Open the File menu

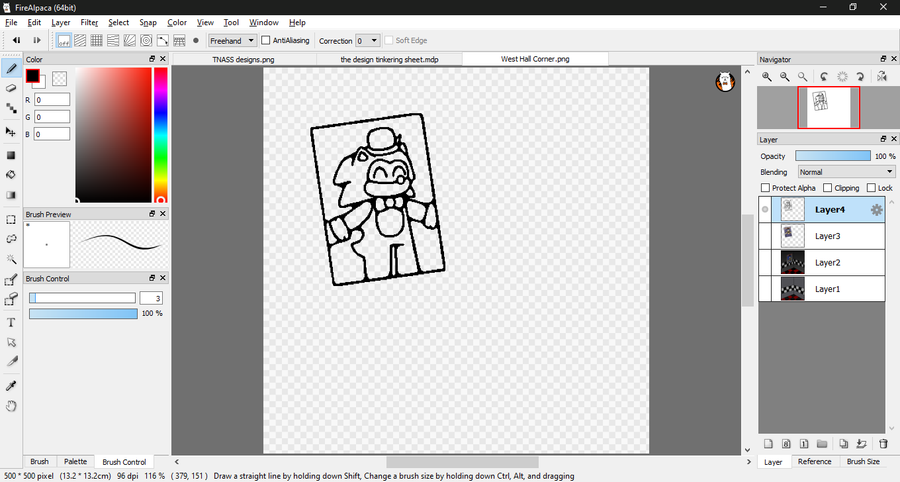pos(11,22)
